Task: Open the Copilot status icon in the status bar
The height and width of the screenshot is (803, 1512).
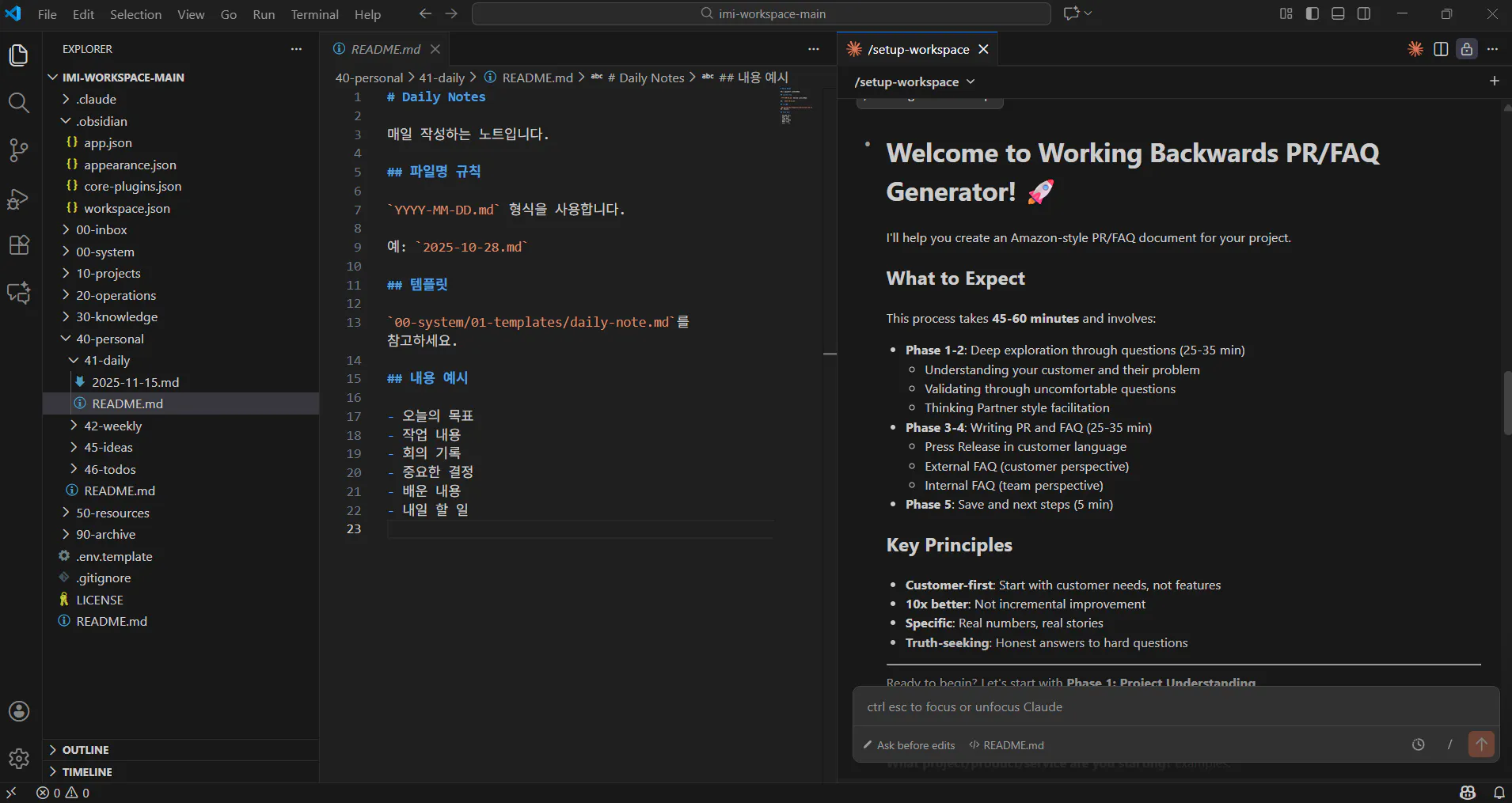Action: 1468,793
